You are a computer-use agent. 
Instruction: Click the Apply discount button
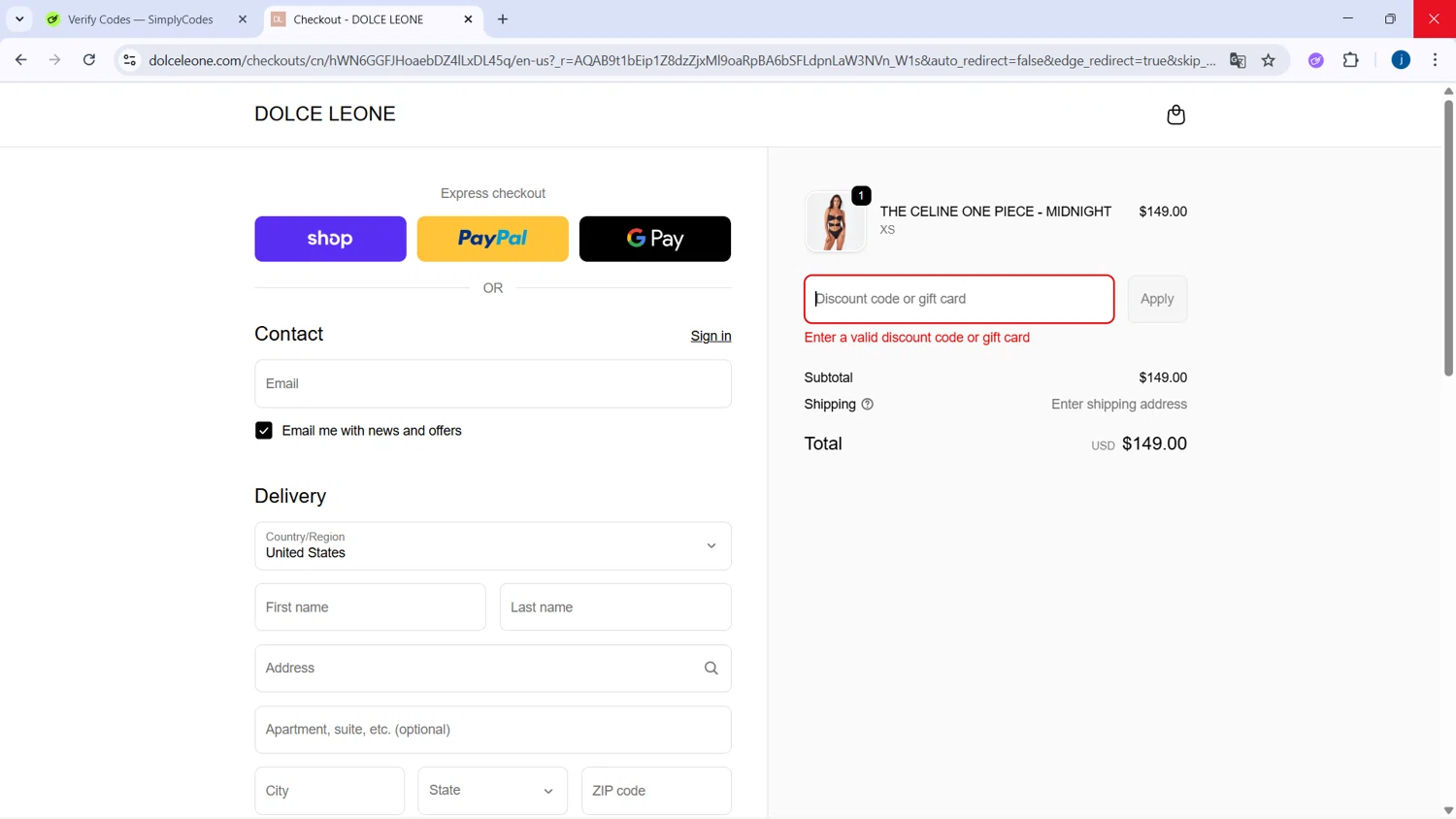(x=1157, y=299)
